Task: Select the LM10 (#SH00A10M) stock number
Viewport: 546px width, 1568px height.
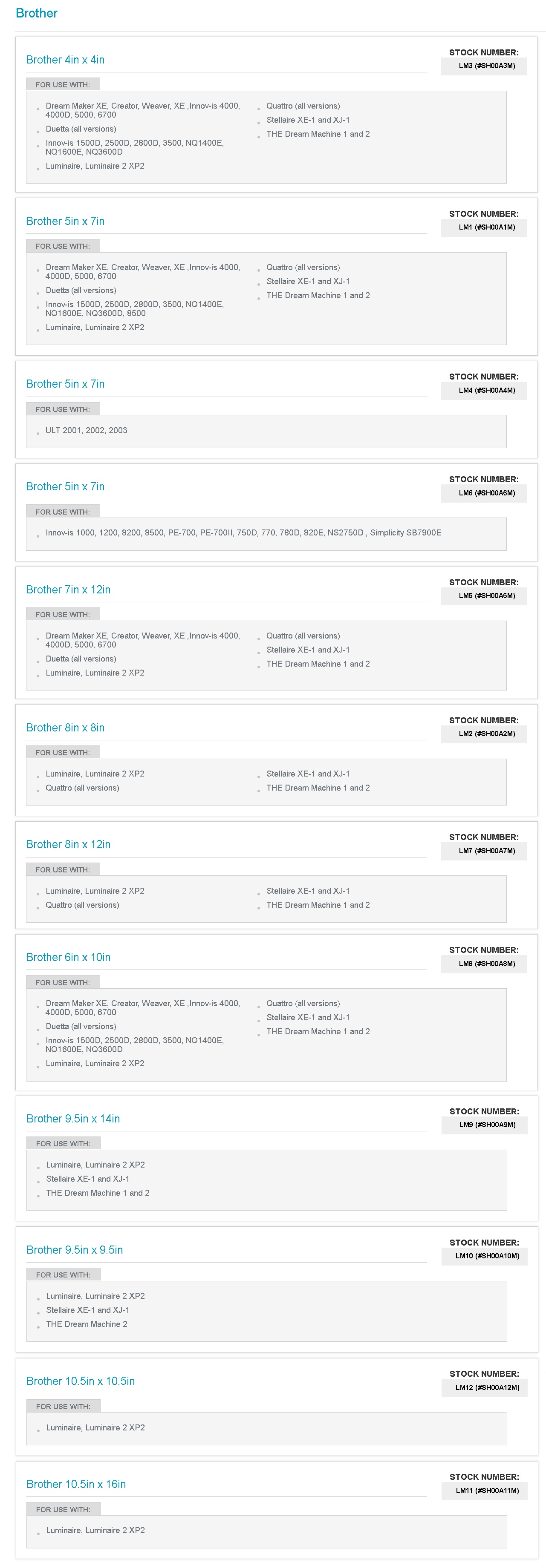Action: coord(487,1256)
